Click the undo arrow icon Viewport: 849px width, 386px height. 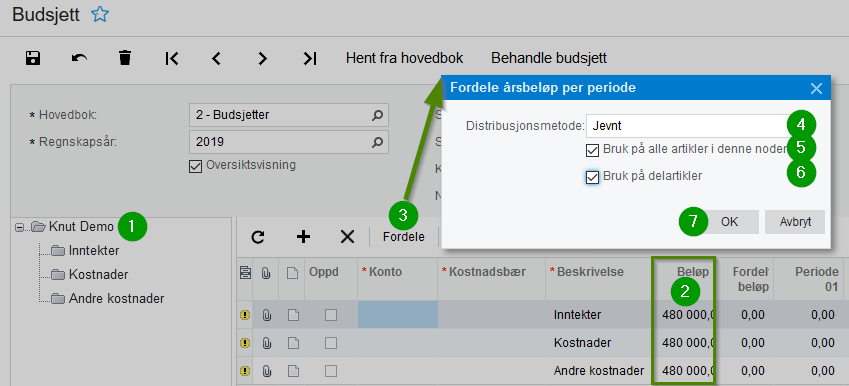click(79, 58)
